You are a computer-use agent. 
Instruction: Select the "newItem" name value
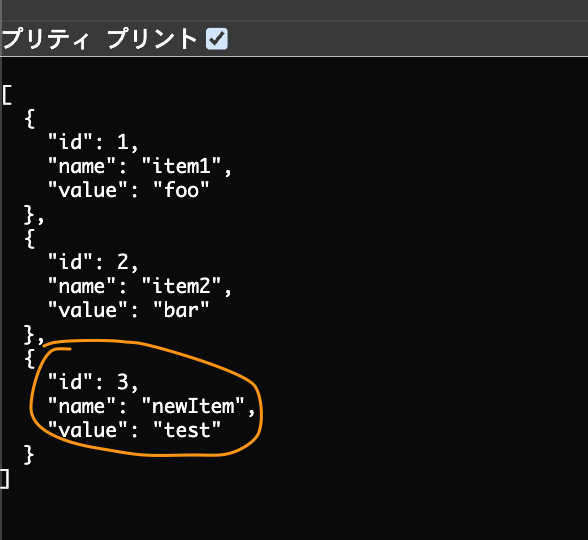pos(193,406)
